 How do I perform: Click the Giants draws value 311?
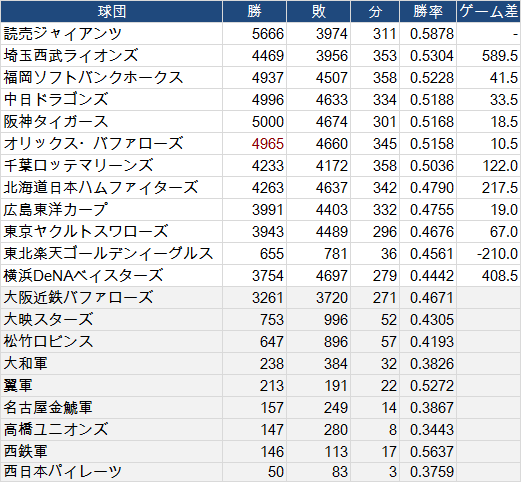[385, 34]
